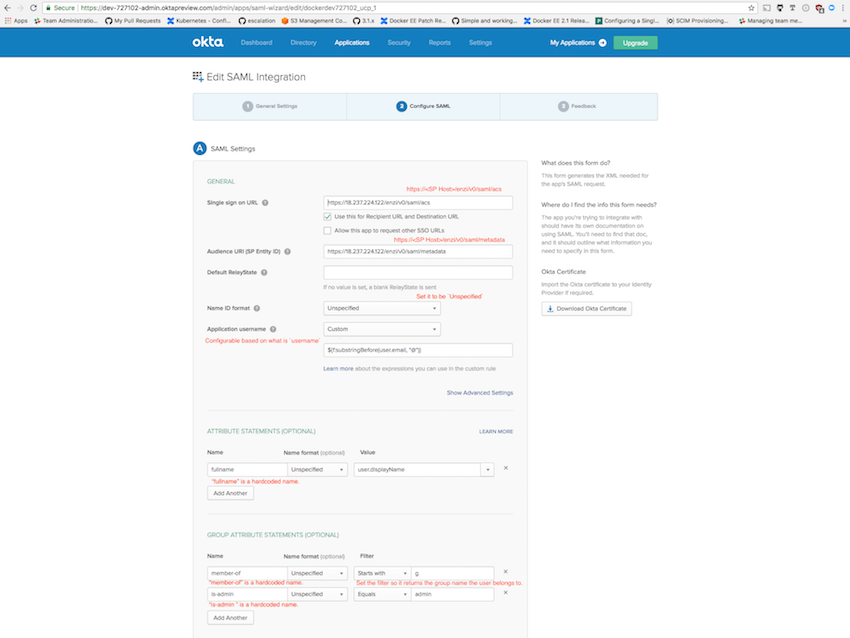The image size is (850, 638).
Task: Open the Custom application username dropdown
Action: [381, 328]
